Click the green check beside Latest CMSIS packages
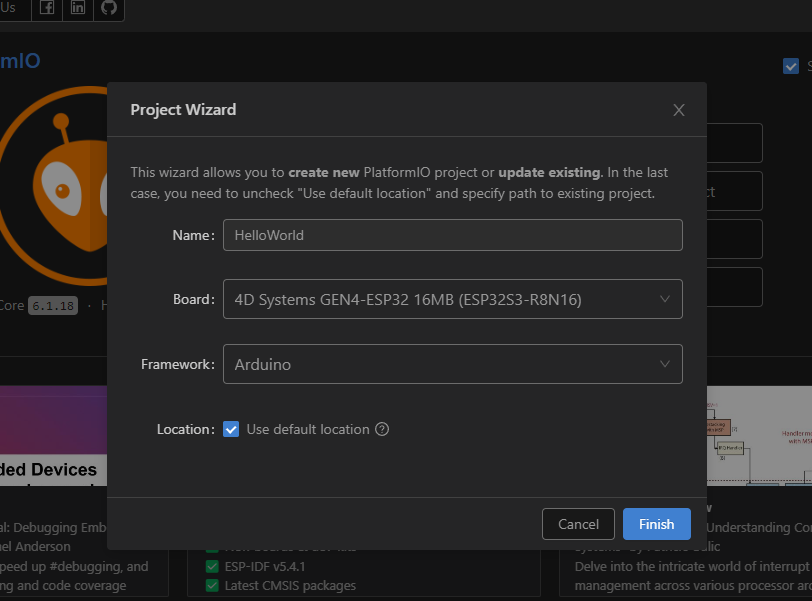 pos(212,585)
